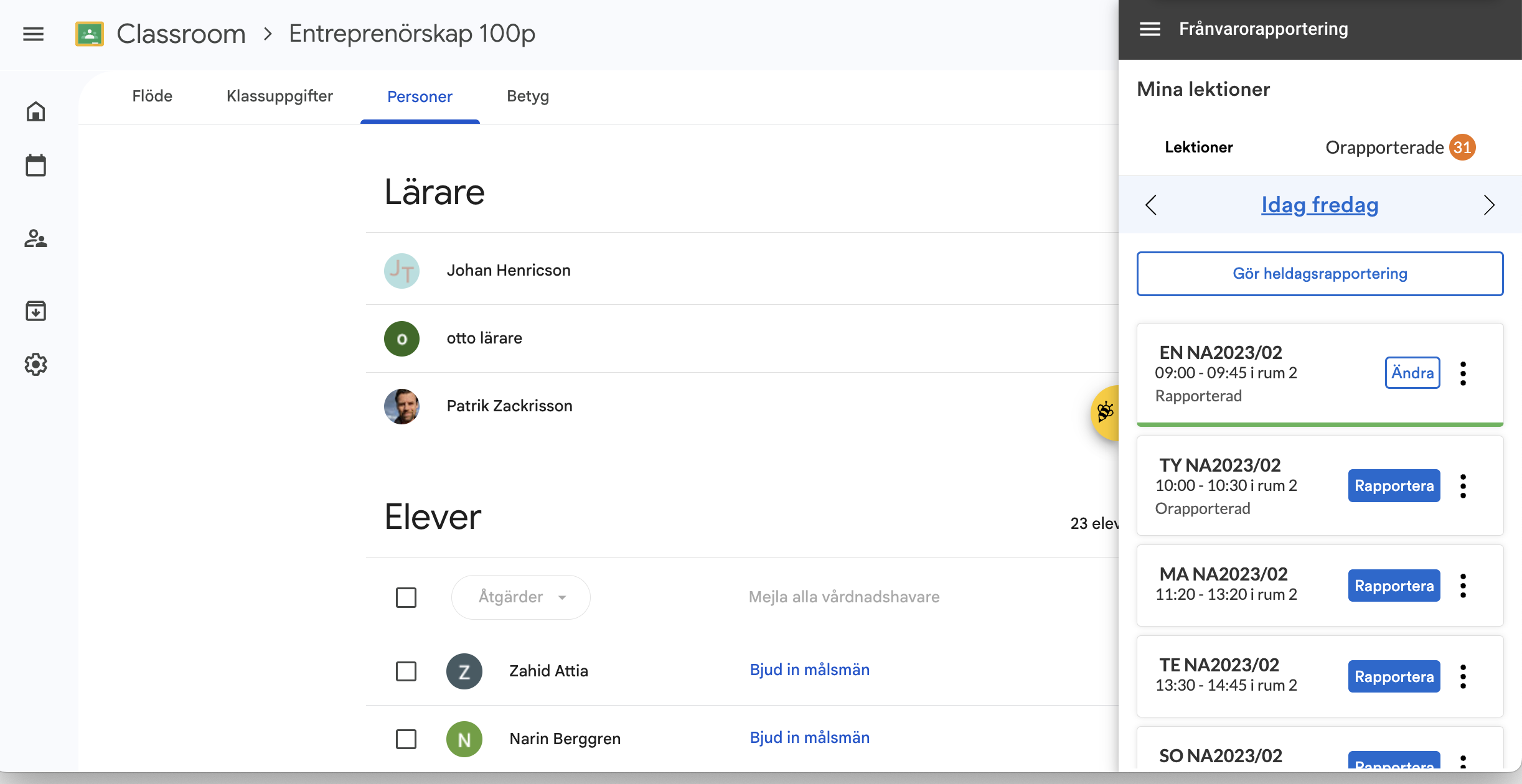This screenshot has width=1522, height=784.
Task: Expand the Åtgärder dropdown
Action: tap(521, 597)
